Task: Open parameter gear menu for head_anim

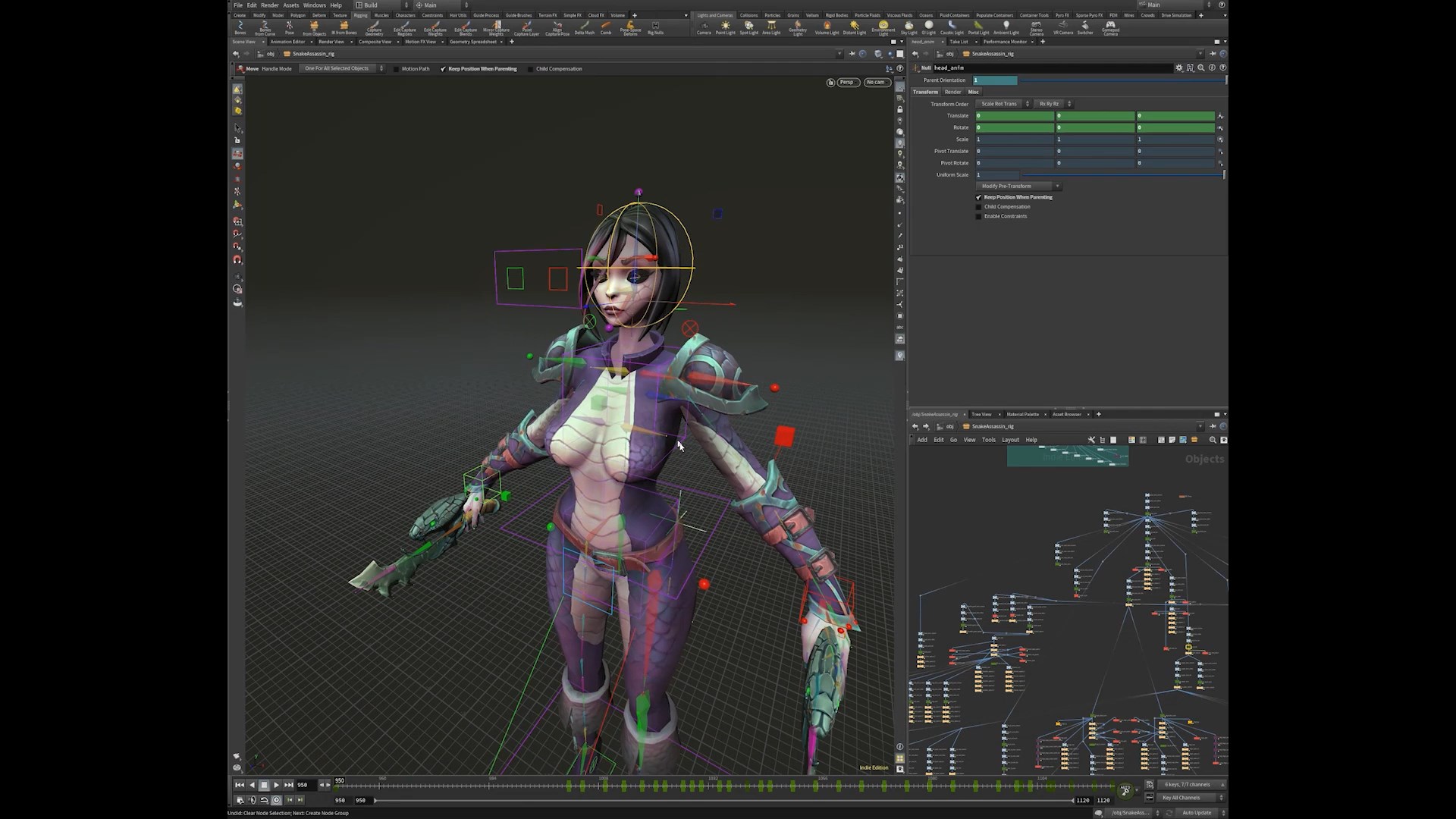Action: [1179, 67]
